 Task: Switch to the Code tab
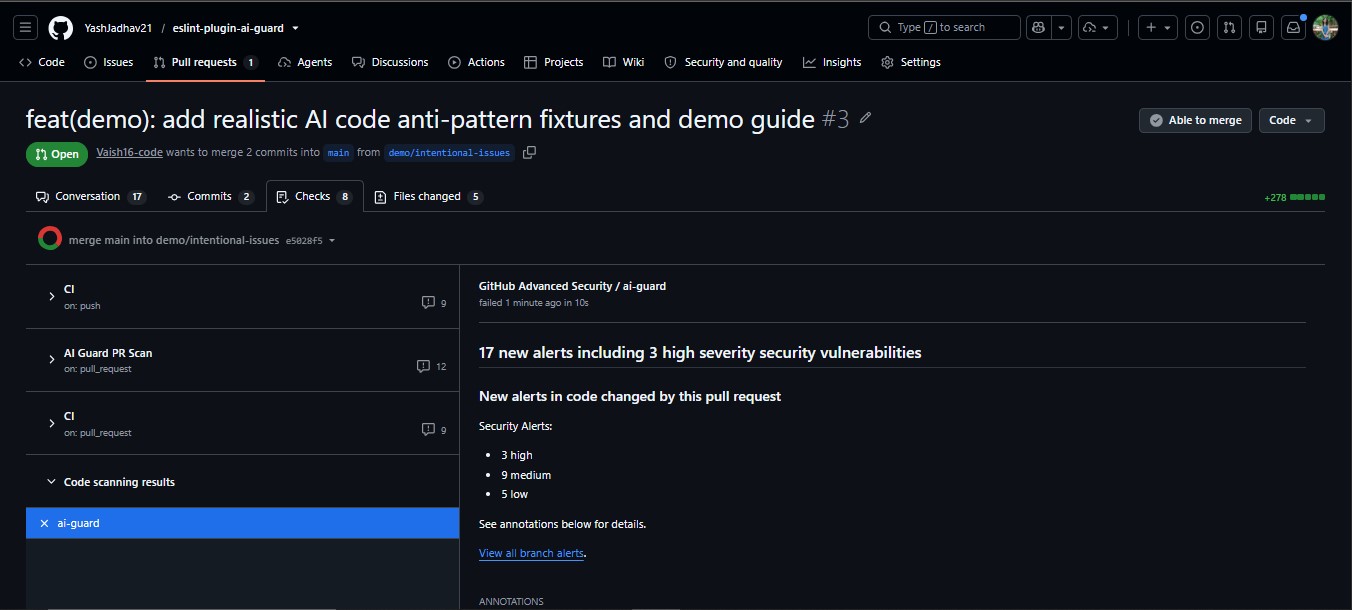(42, 62)
